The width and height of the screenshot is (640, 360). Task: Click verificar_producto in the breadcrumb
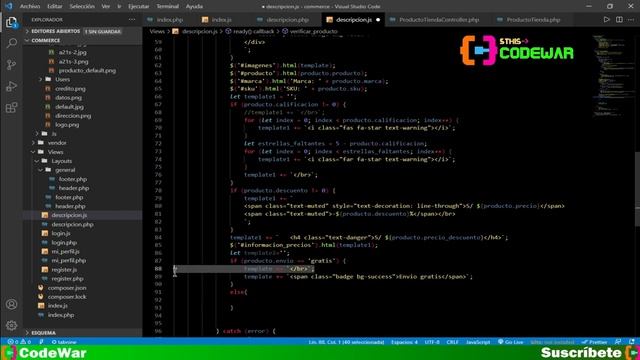click(x=313, y=31)
